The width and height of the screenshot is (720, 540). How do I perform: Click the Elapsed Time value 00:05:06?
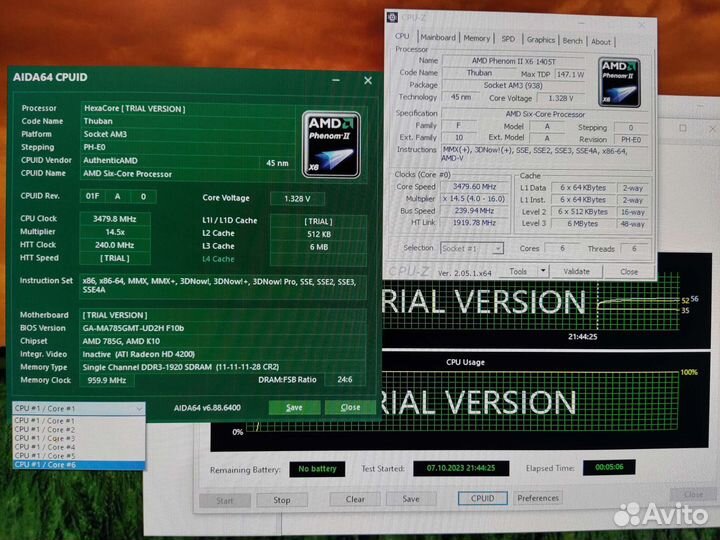point(609,467)
